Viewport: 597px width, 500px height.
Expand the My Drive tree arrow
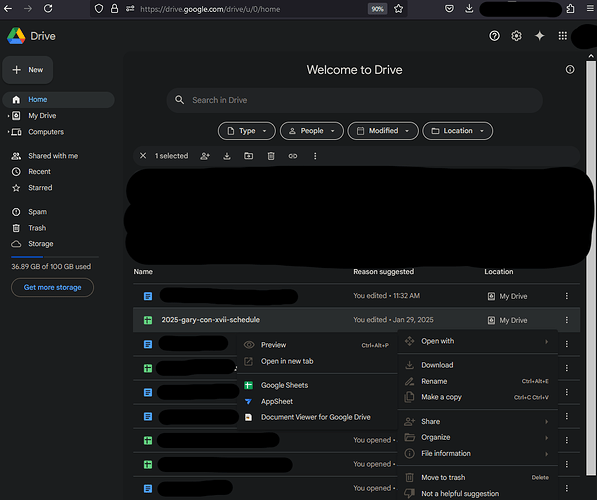(8, 116)
